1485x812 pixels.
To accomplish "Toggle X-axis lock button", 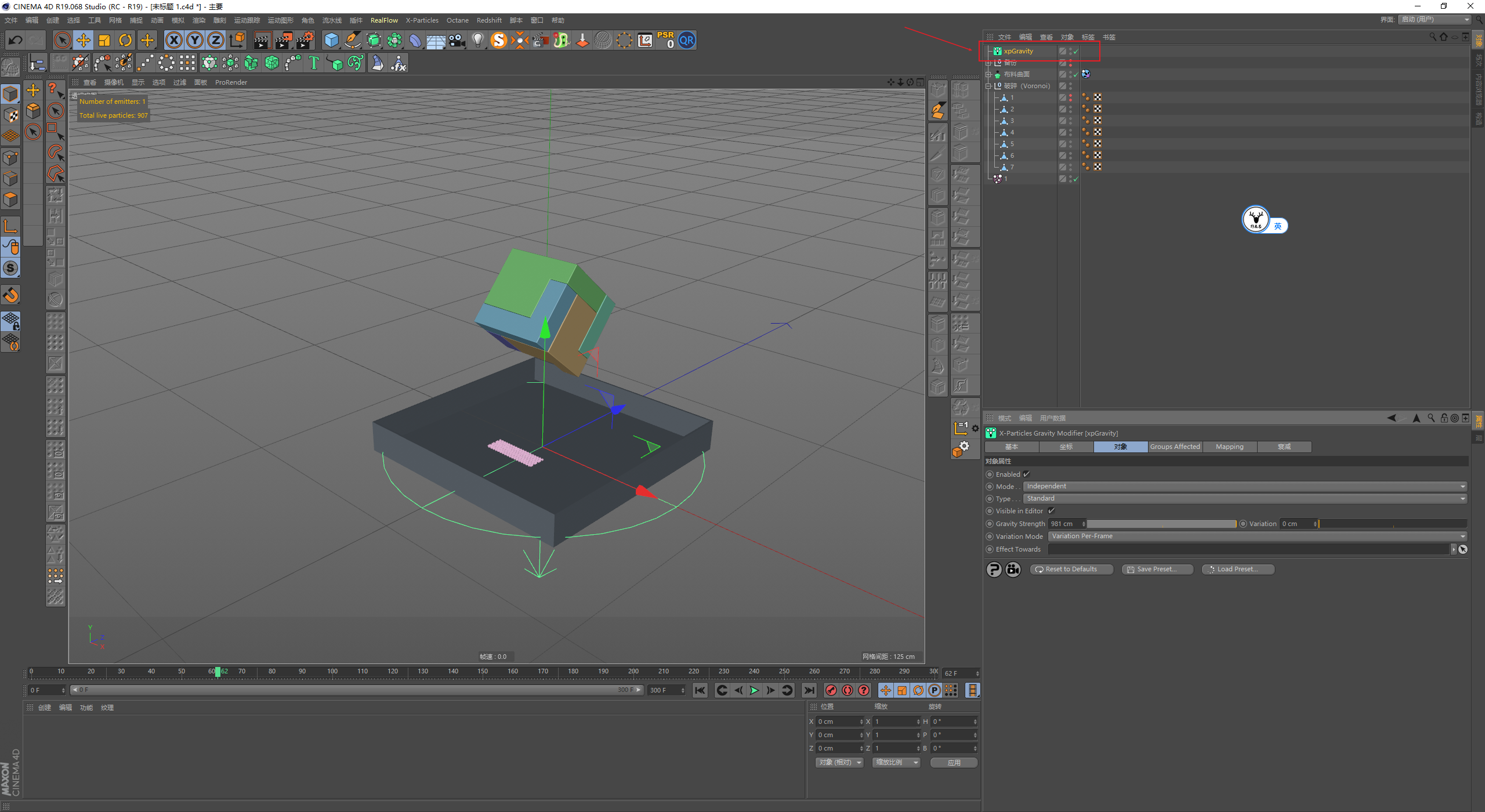I will point(173,40).
